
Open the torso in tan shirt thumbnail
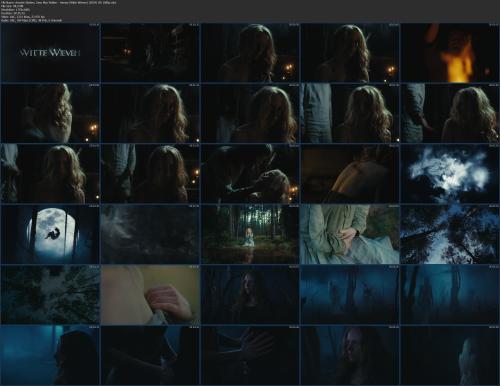point(350,173)
